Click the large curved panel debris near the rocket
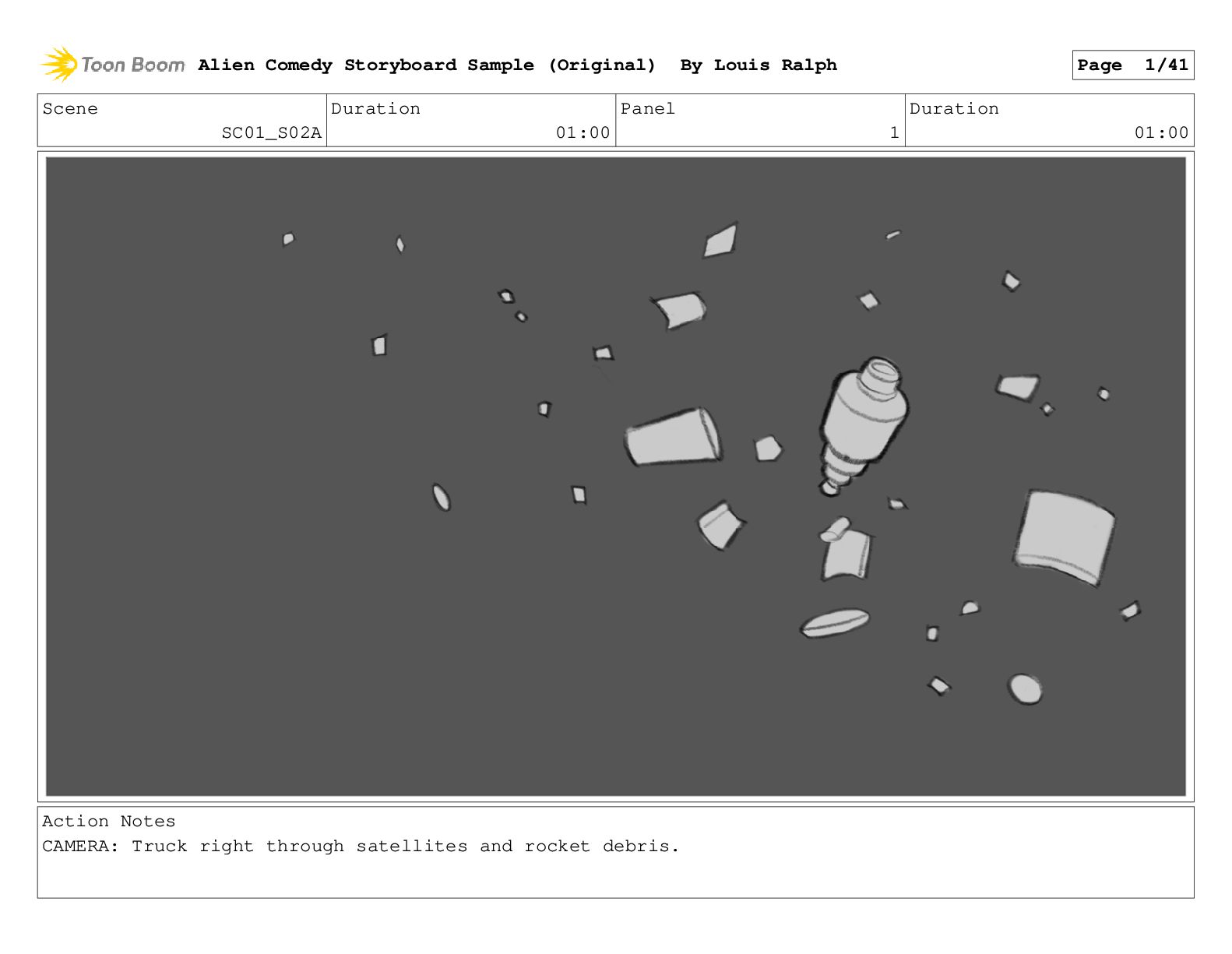This screenshot has height=954, width=1232. point(1065,537)
